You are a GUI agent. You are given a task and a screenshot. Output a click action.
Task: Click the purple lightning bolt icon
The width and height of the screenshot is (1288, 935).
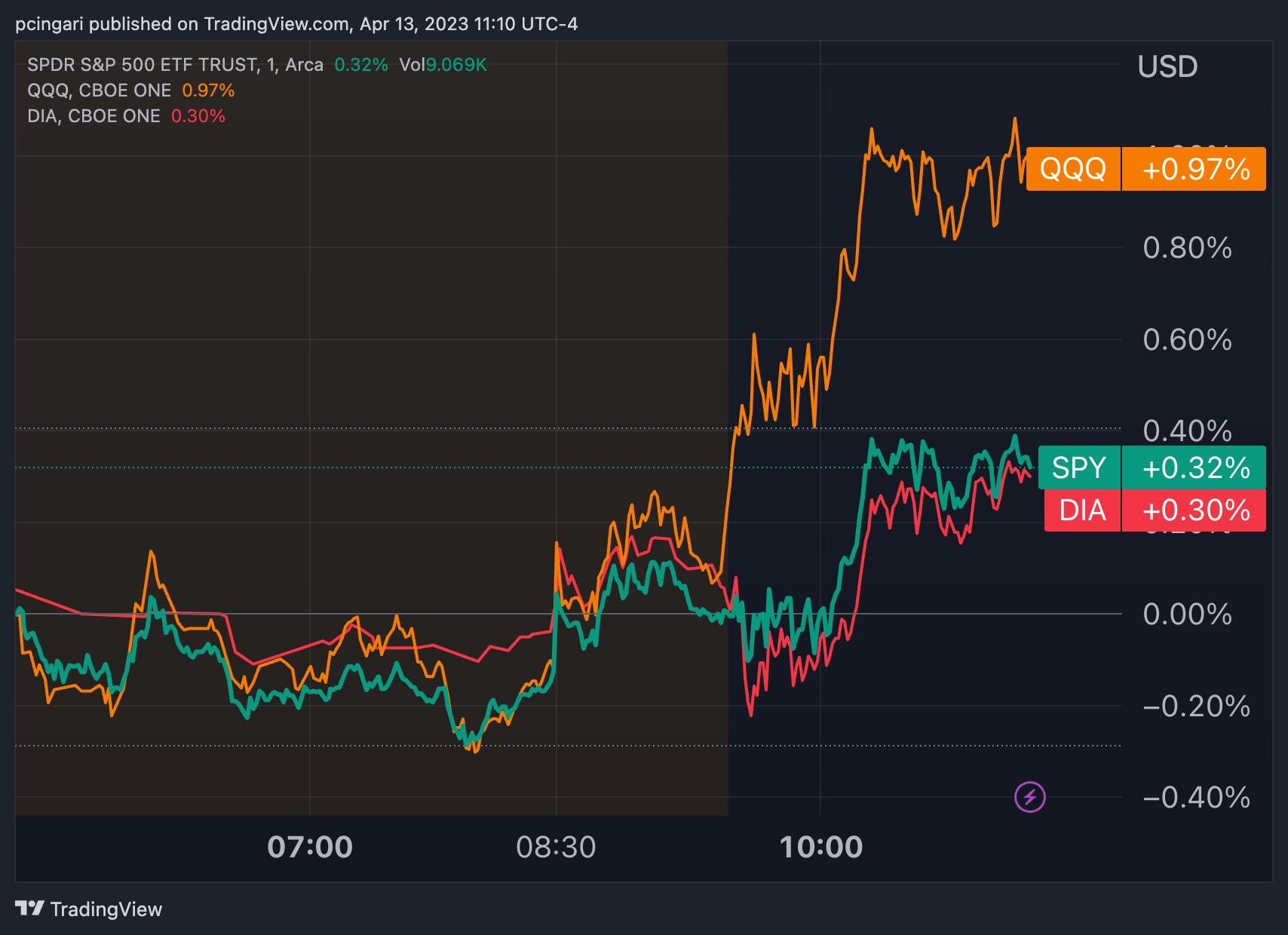[1029, 797]
